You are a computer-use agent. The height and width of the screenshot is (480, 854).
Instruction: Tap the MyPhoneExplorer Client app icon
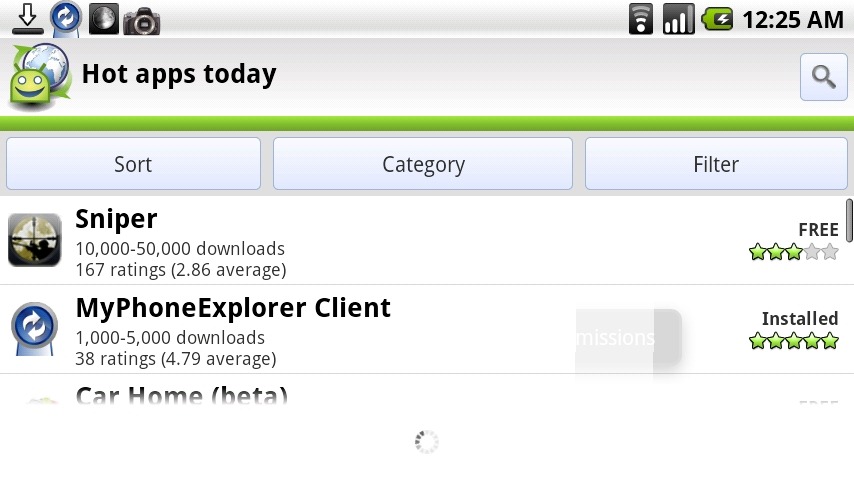34,329
